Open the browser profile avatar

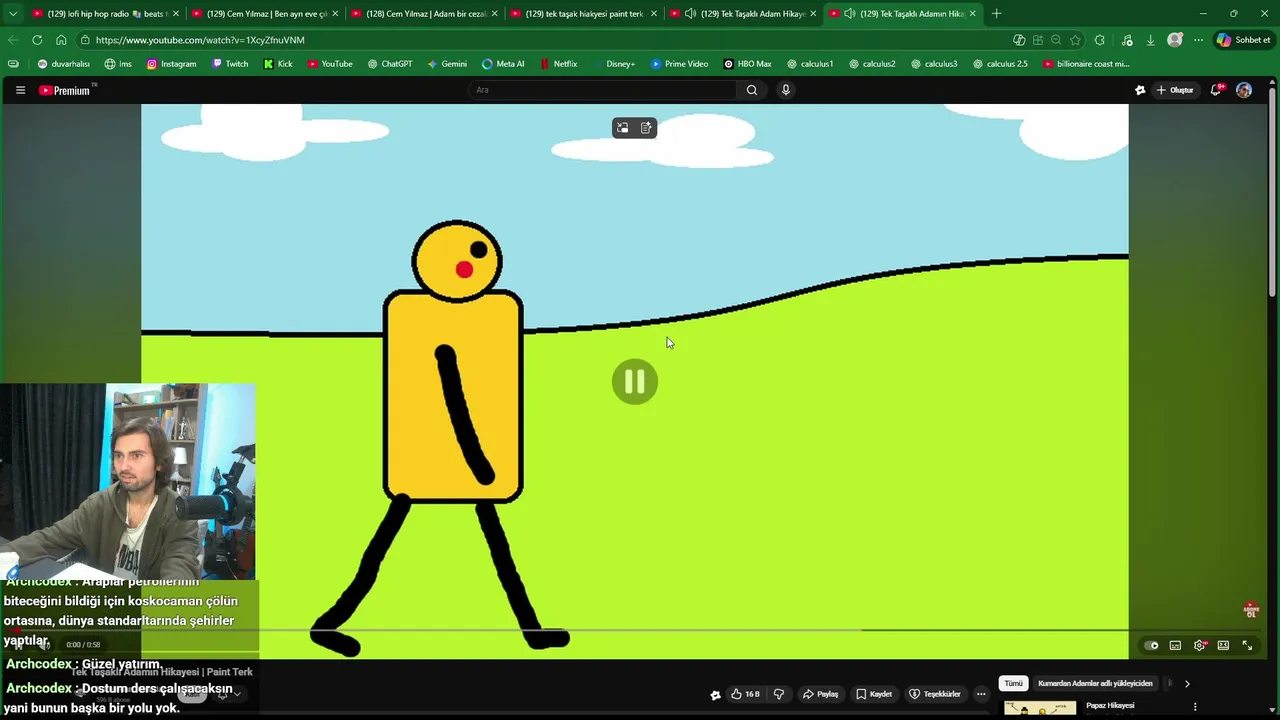coord(1175,40)
